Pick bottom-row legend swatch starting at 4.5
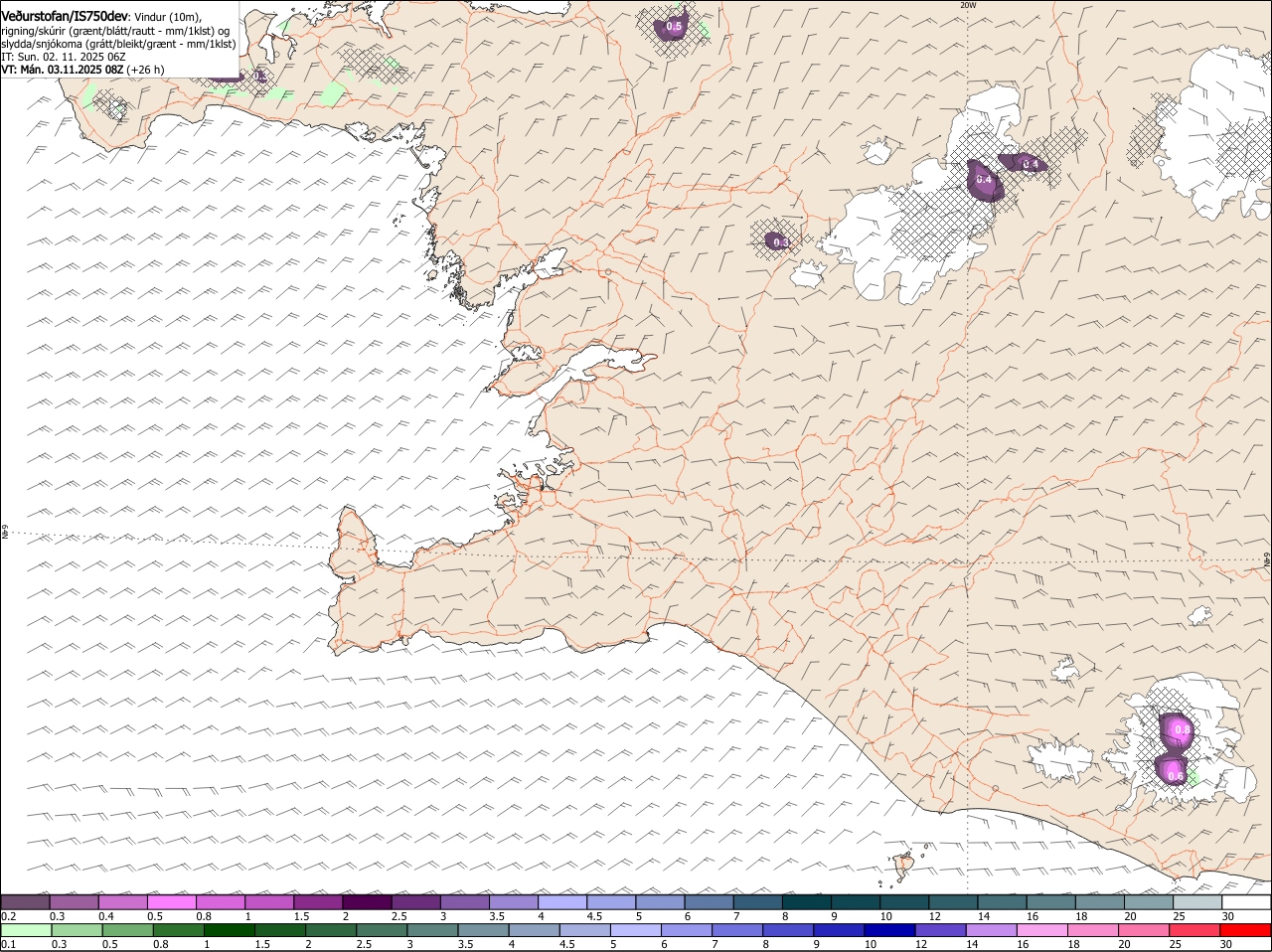The height and width of the screenshot is (952, 1272). 584,930
